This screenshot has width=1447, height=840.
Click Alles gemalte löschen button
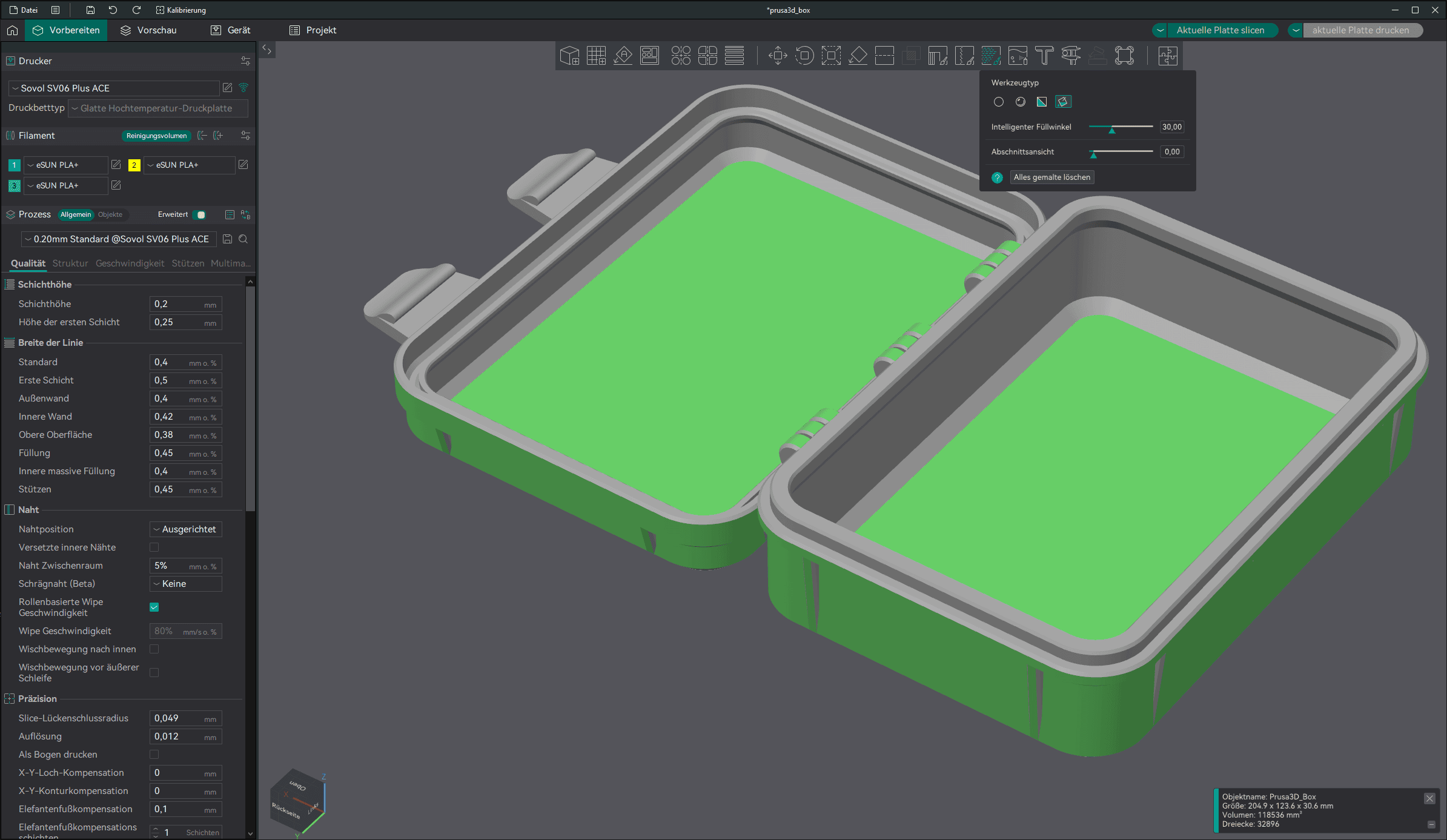pyautogui.click(x=1051, y=177)
